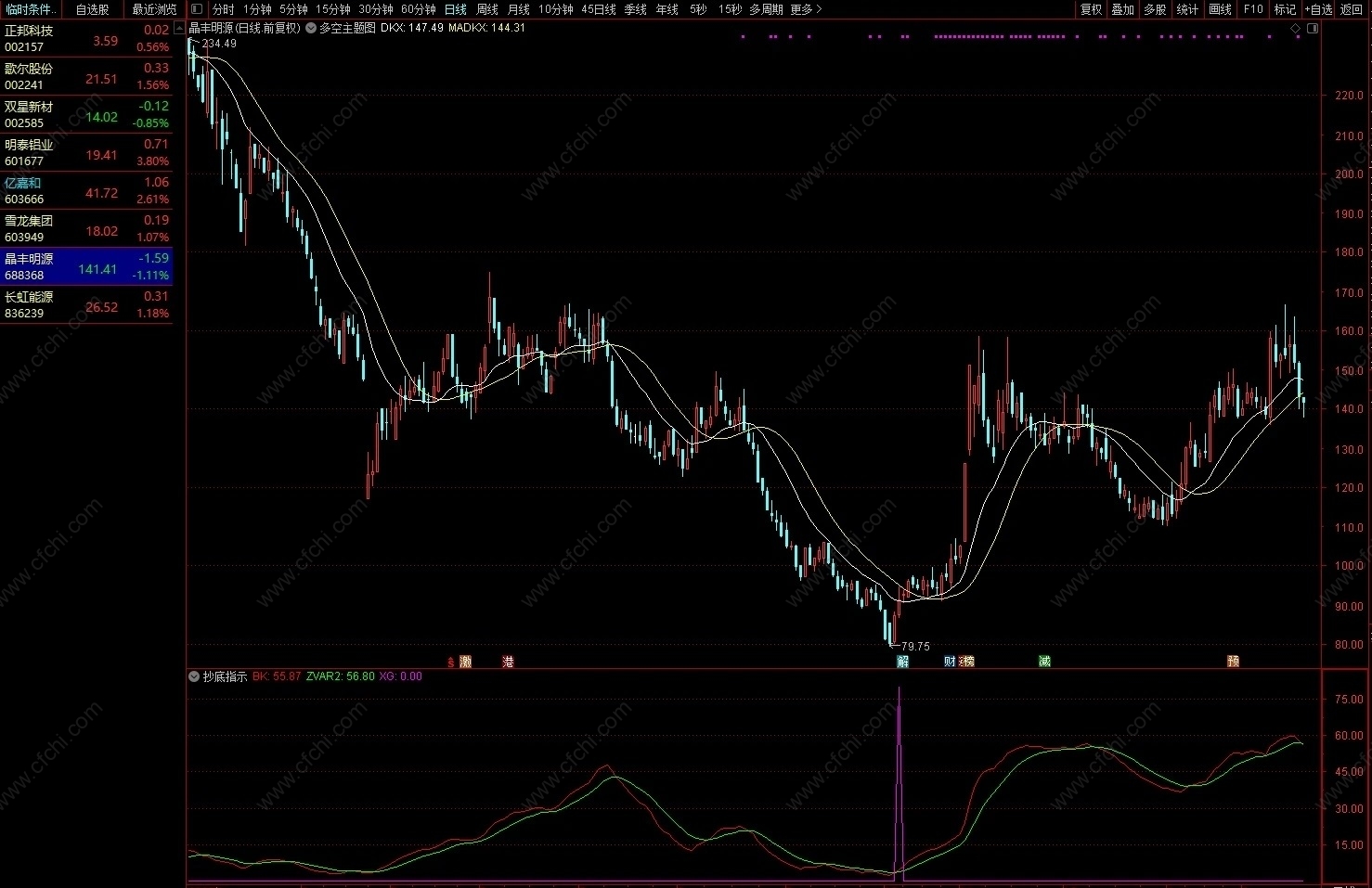Click the '解' event marker icon

[x=903, y=662]
